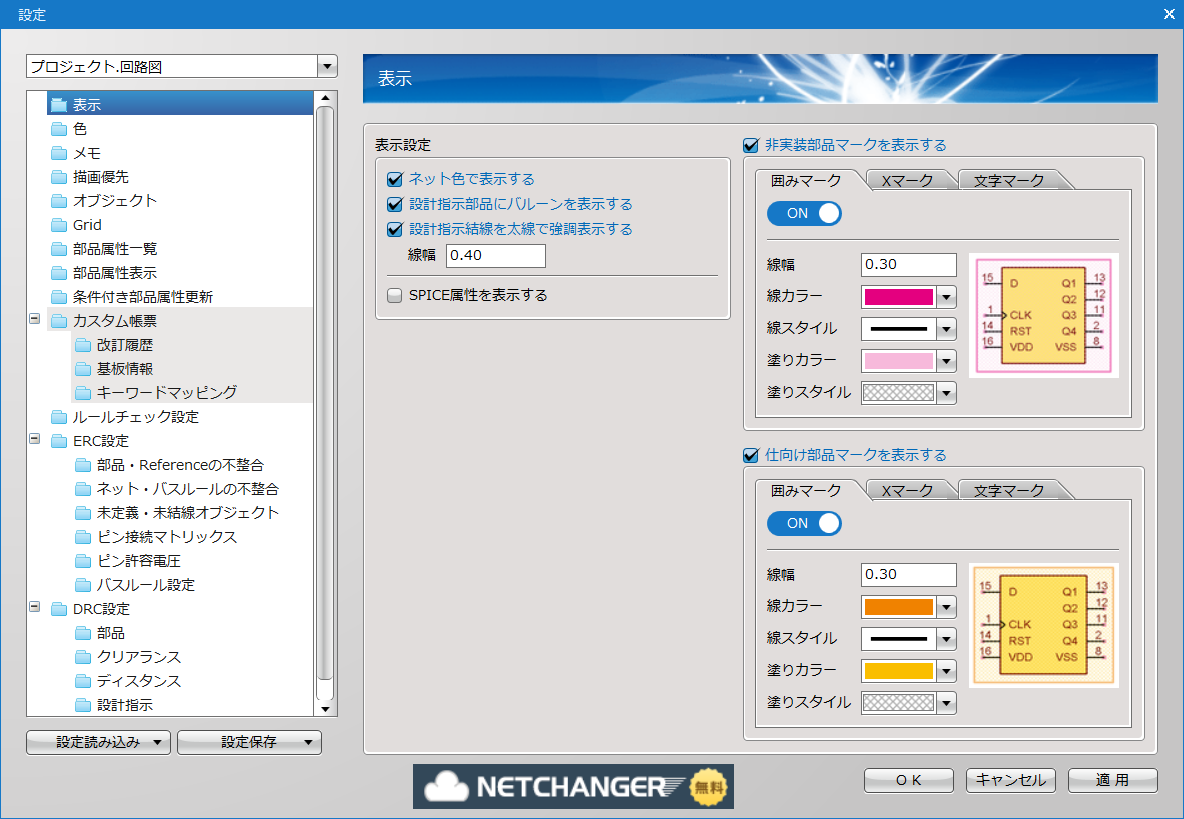Screen dimensions: 1184x819
Task: Click the OK button
Action: [908, 780]
